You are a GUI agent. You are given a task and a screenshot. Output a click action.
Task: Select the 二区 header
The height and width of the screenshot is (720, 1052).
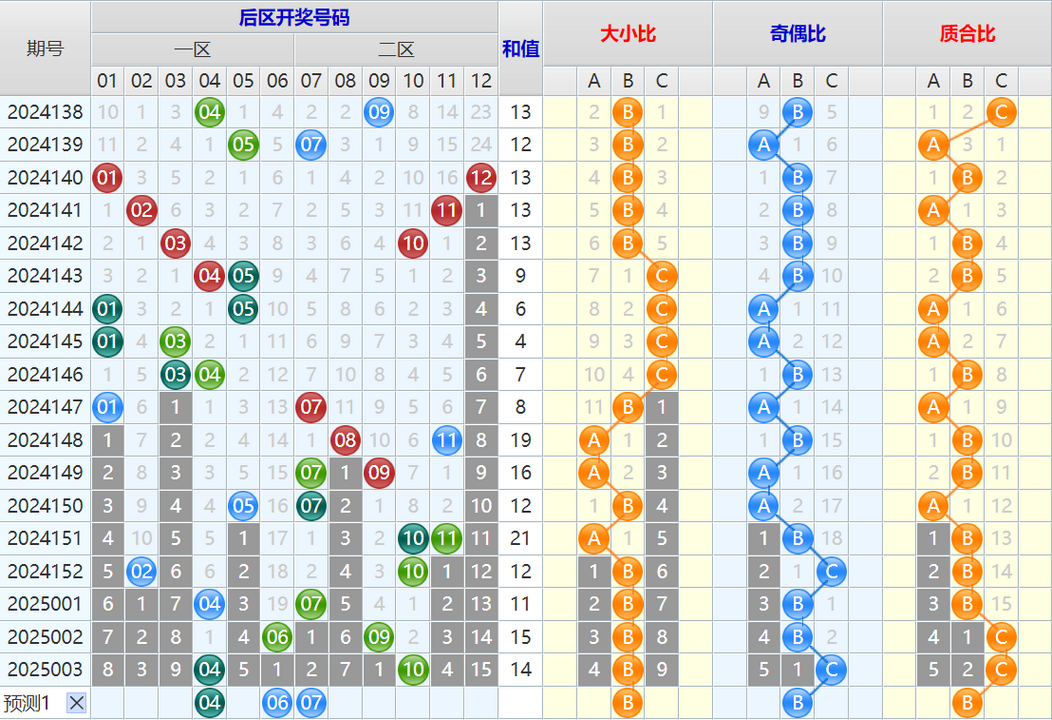pos(396,50)
